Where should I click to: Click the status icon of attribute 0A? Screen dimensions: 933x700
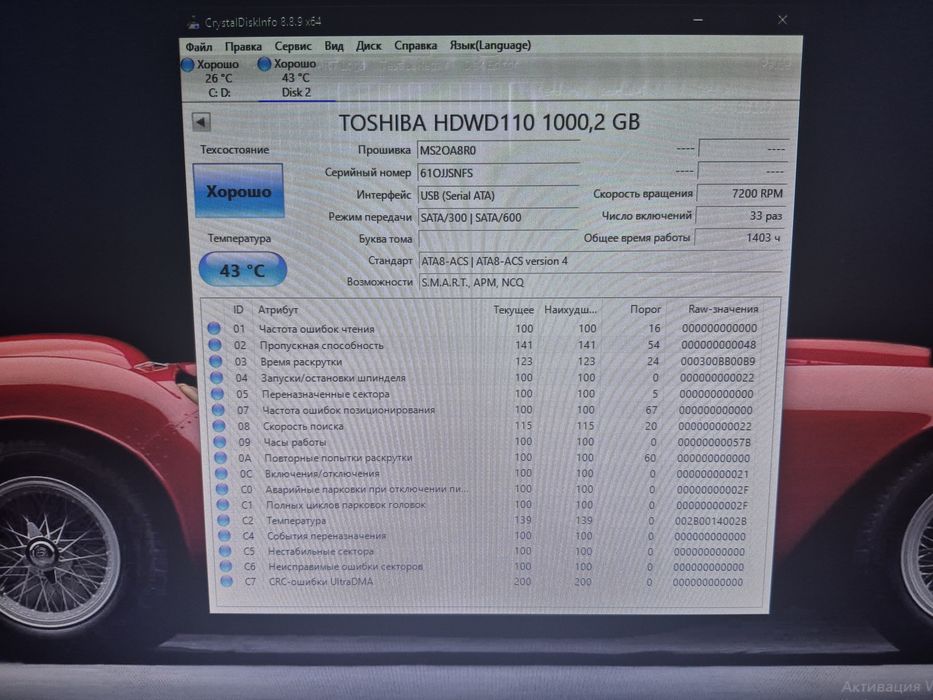point(221,458)
